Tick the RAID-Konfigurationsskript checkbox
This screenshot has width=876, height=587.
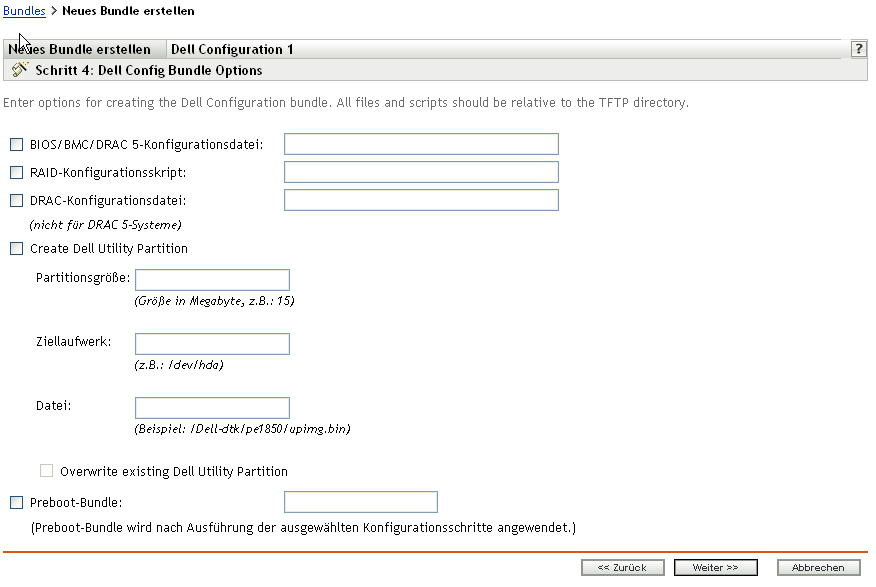(16, 172)
